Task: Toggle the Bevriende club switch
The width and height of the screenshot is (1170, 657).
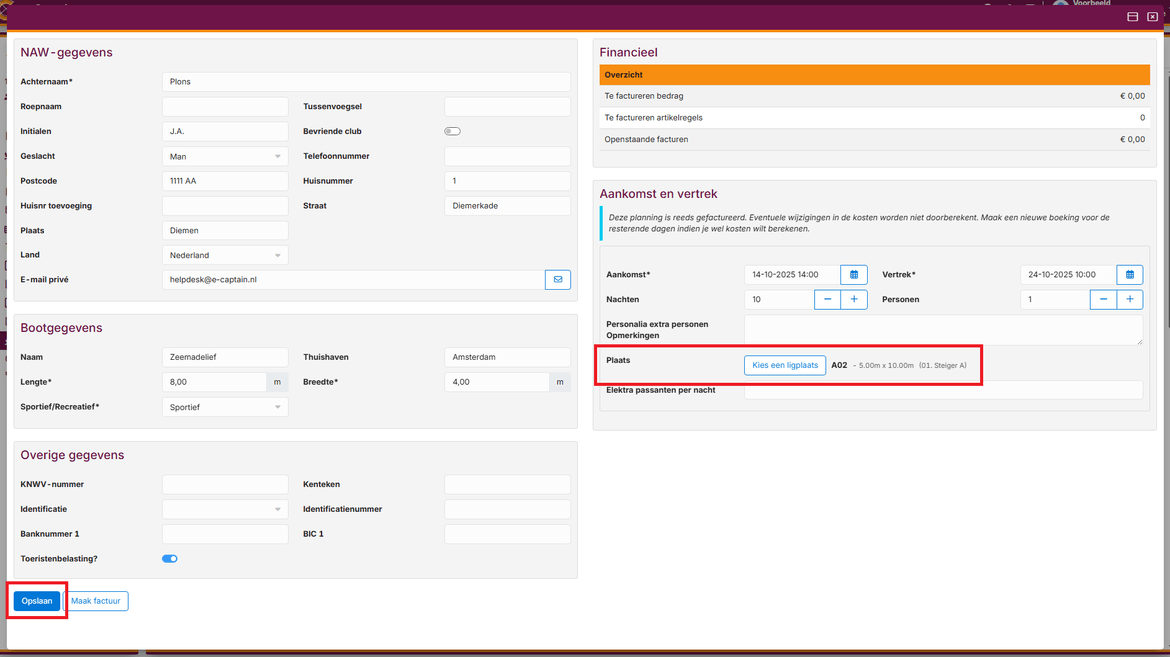Action: [x=453, y=131]
